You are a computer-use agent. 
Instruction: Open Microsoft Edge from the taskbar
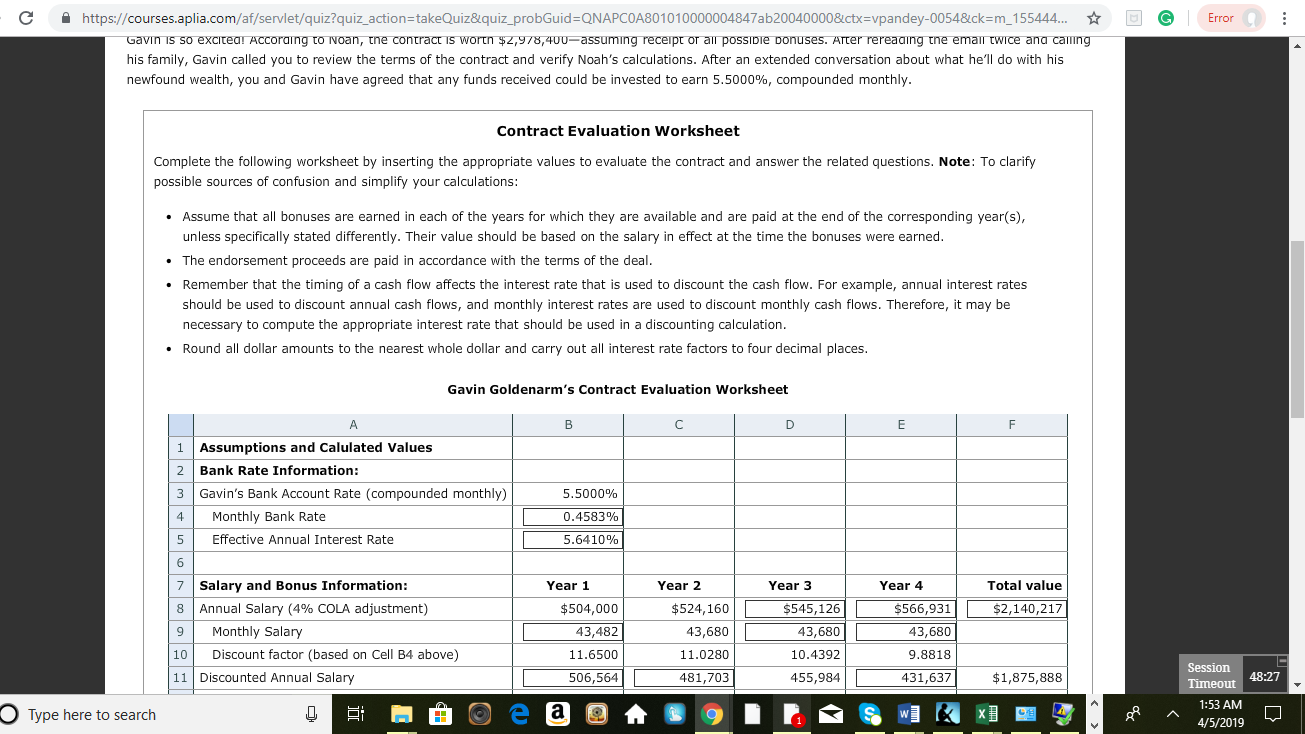tap(518, 715)
